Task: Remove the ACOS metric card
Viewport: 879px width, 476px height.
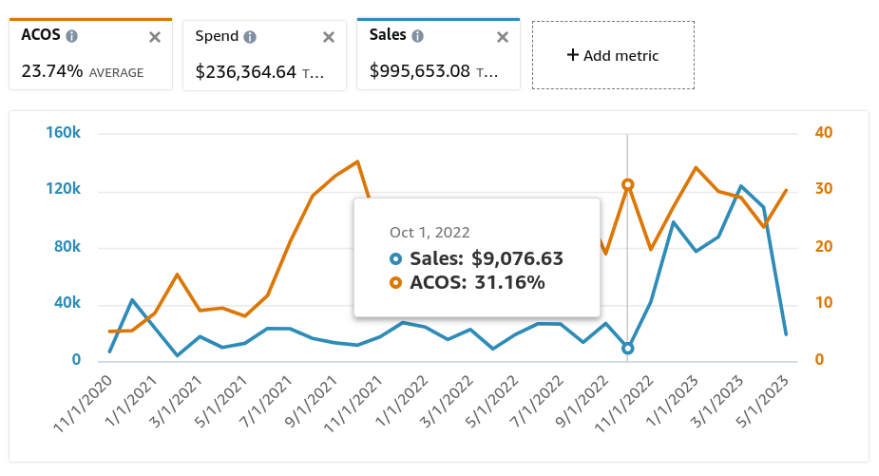Action: click(x=154, y=37)
